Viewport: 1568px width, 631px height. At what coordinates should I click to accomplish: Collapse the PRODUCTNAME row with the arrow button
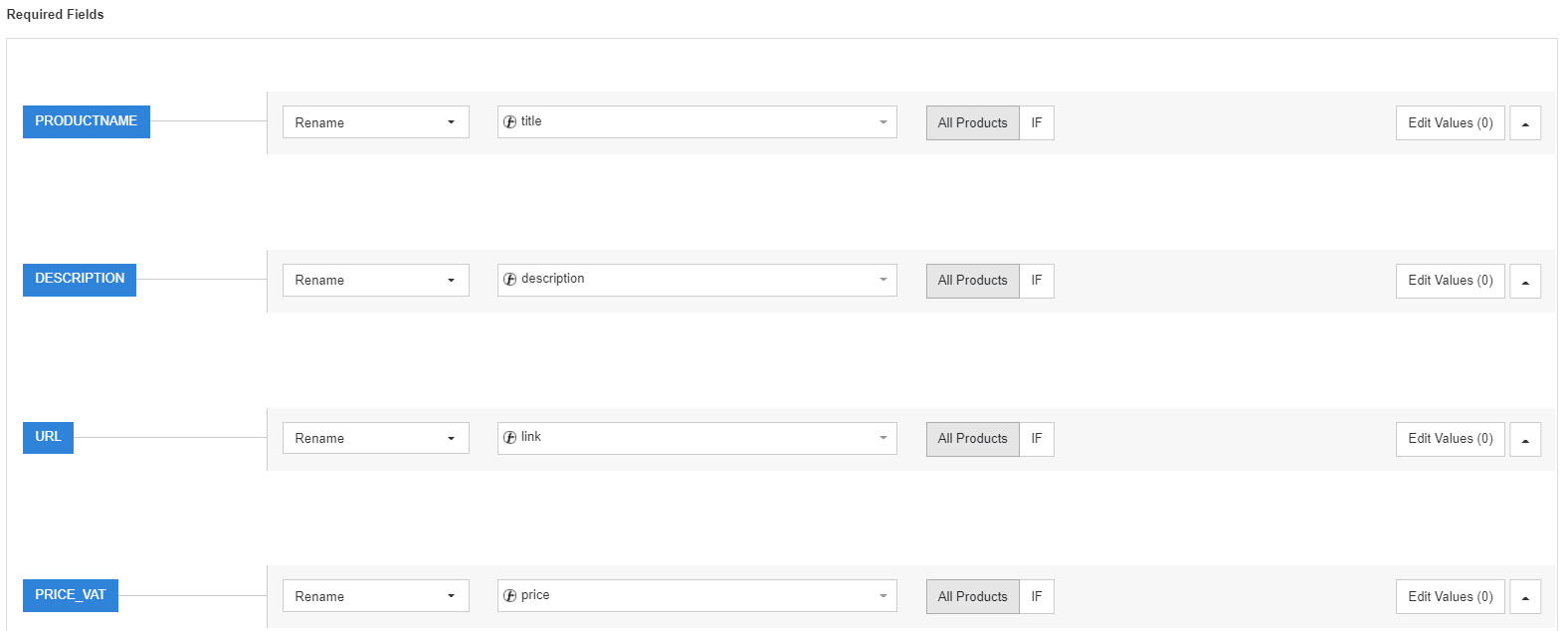coord(1524,123)
